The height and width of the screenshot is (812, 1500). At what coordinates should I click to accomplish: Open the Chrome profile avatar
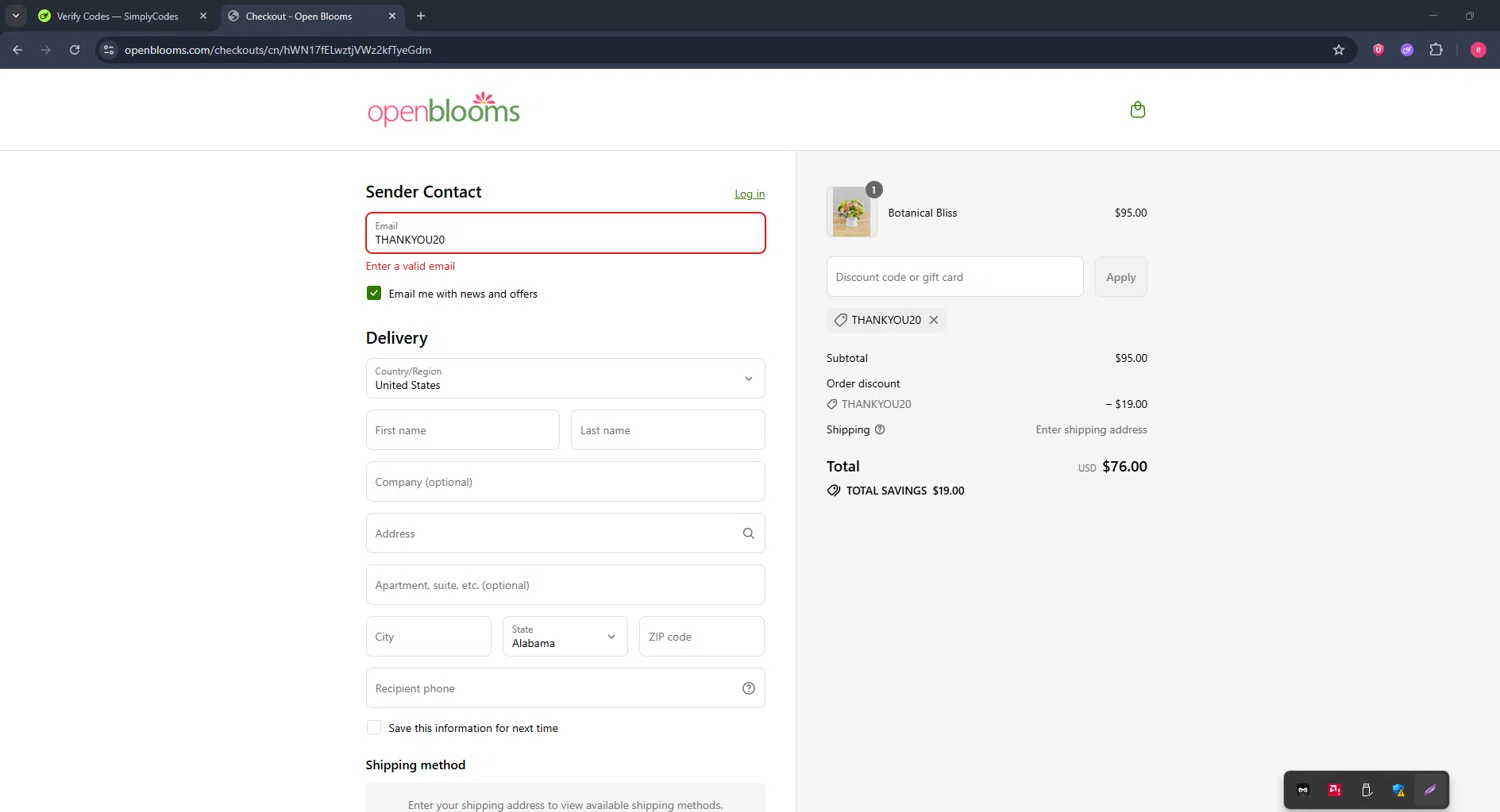(x=1478, y=50)
